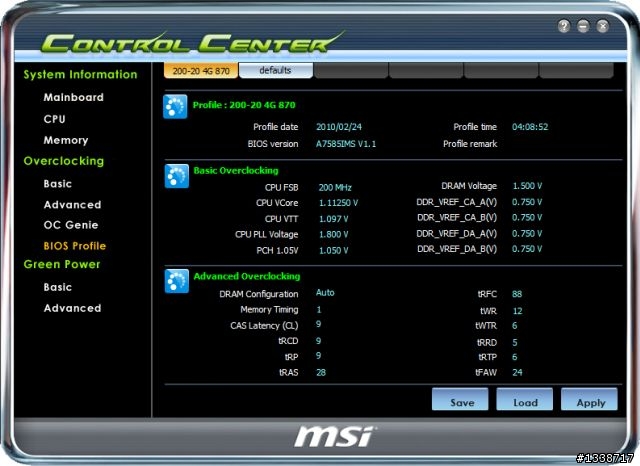Click Profile time value 04:08:52
This screenshot has height=466, width=640.
tap(530, 127)
